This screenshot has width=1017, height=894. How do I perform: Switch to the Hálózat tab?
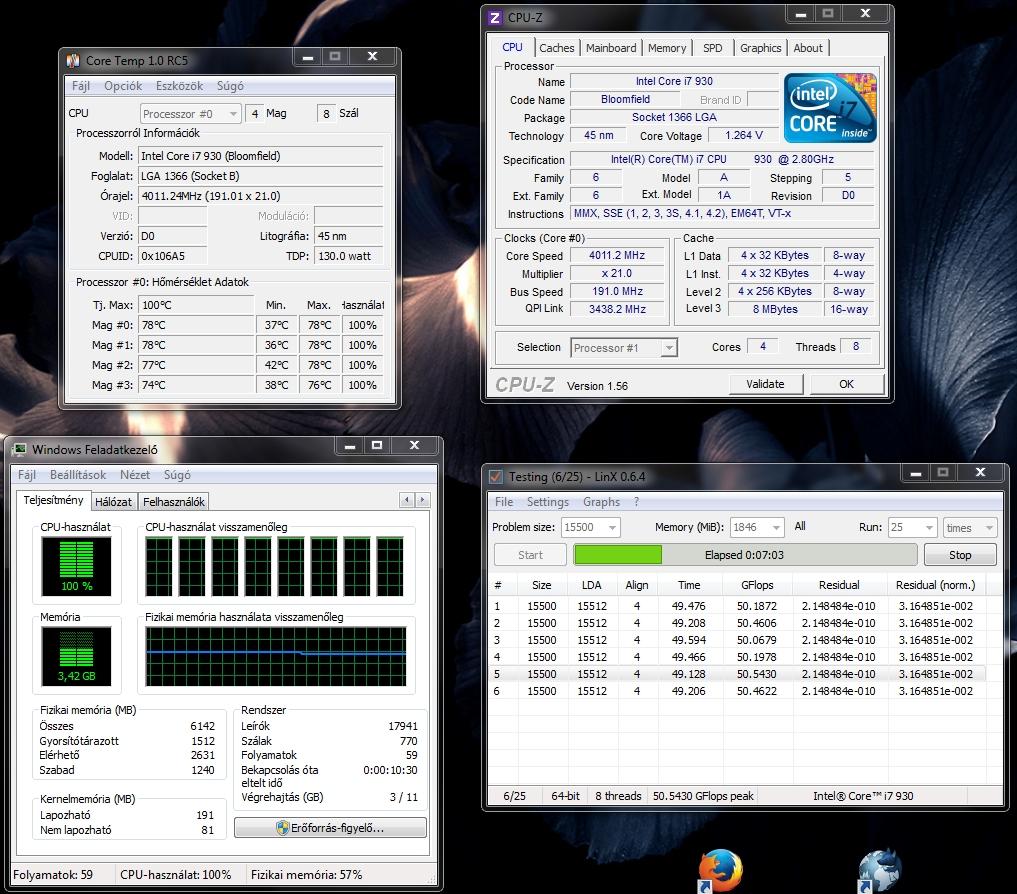tap(113, 501)
